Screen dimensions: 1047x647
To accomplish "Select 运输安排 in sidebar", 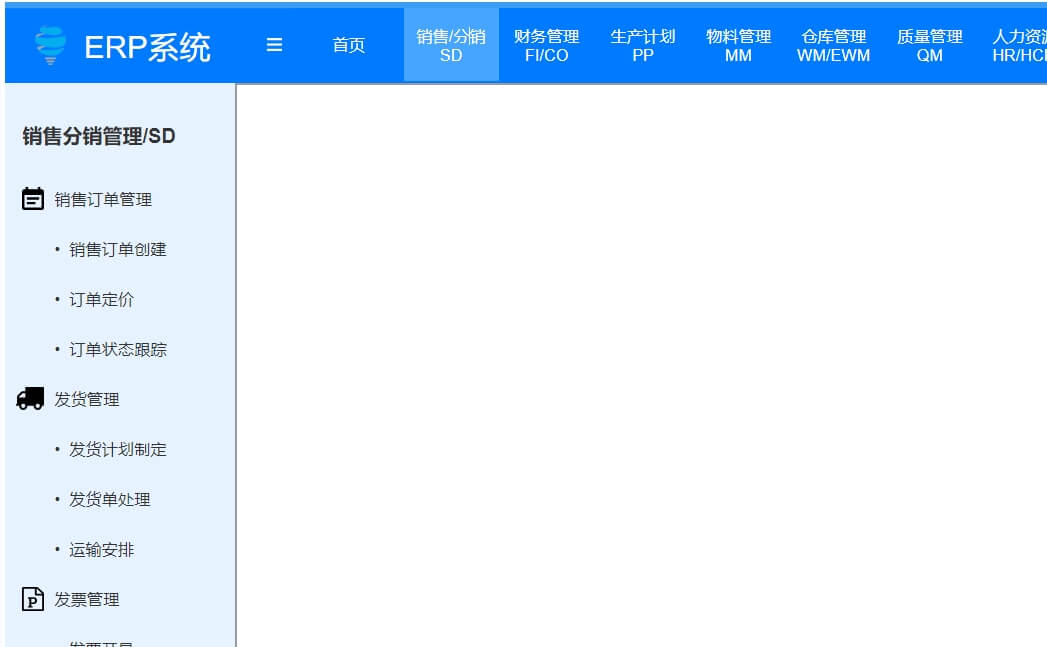I will 101,550.
